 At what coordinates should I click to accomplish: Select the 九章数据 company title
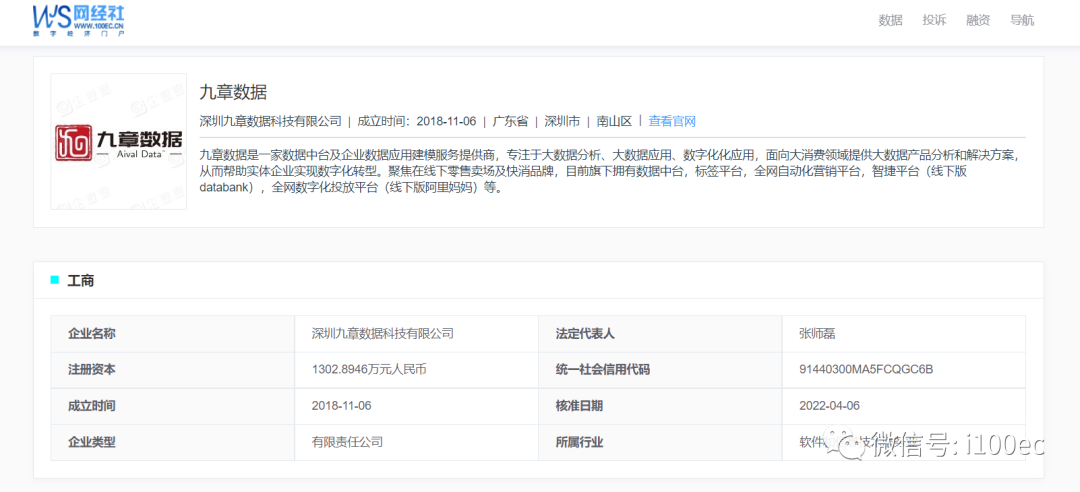click(x=233, y=92)
